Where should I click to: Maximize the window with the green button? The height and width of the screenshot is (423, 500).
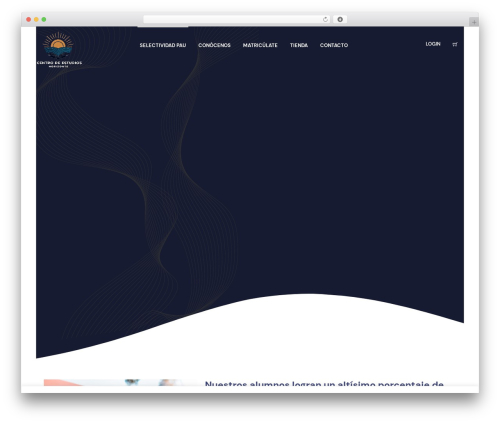(44, 19)
